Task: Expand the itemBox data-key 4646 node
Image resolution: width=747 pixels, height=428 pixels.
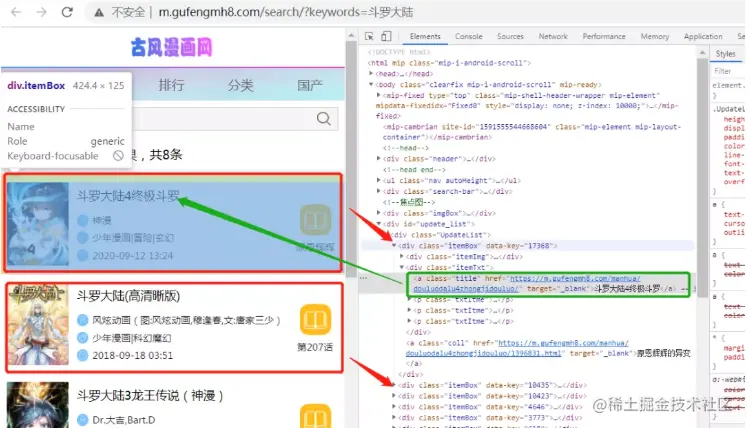Action: [394, 407]
